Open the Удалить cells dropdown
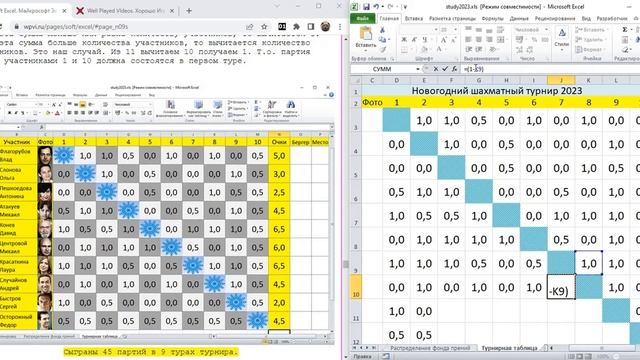The width and height of the screenshot is (640, 360). [x=590, y=40]
